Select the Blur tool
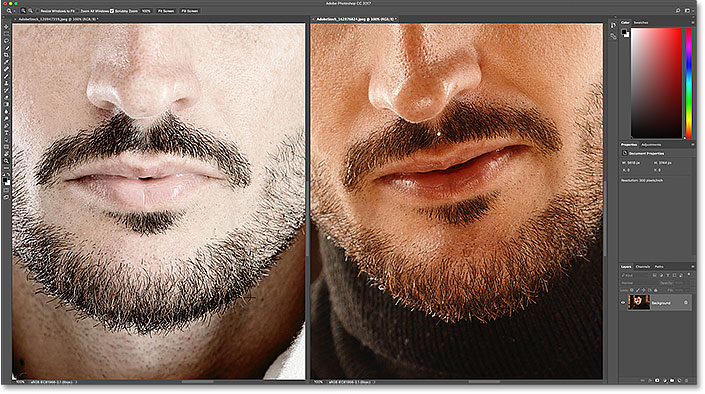Viewport: 705px width, 394px height. click(6, 112)
